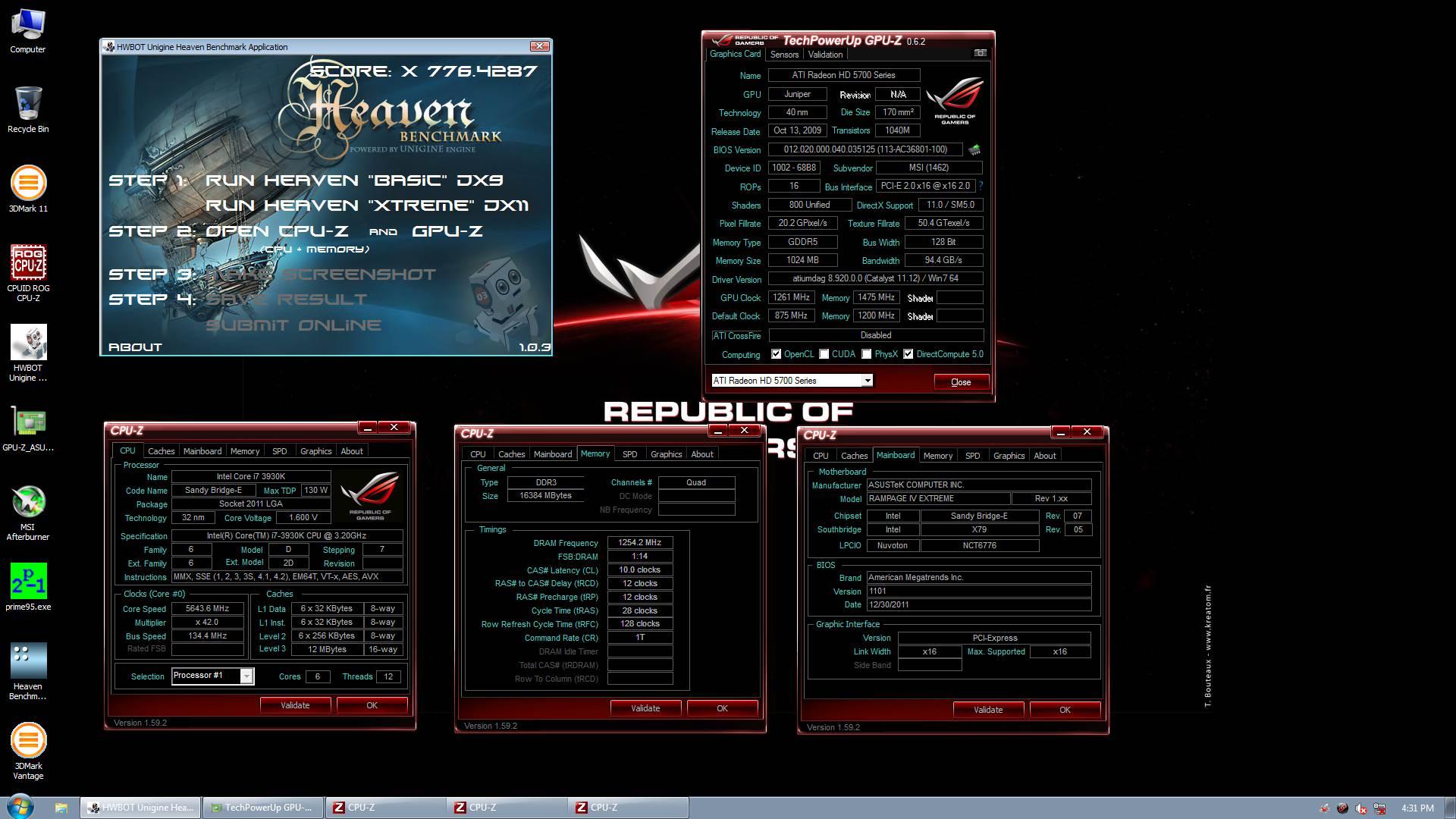Click Validate in CPU-Z Mainboard window
1456x819 pixels.
pyautogui.click(x=988, y=710)
